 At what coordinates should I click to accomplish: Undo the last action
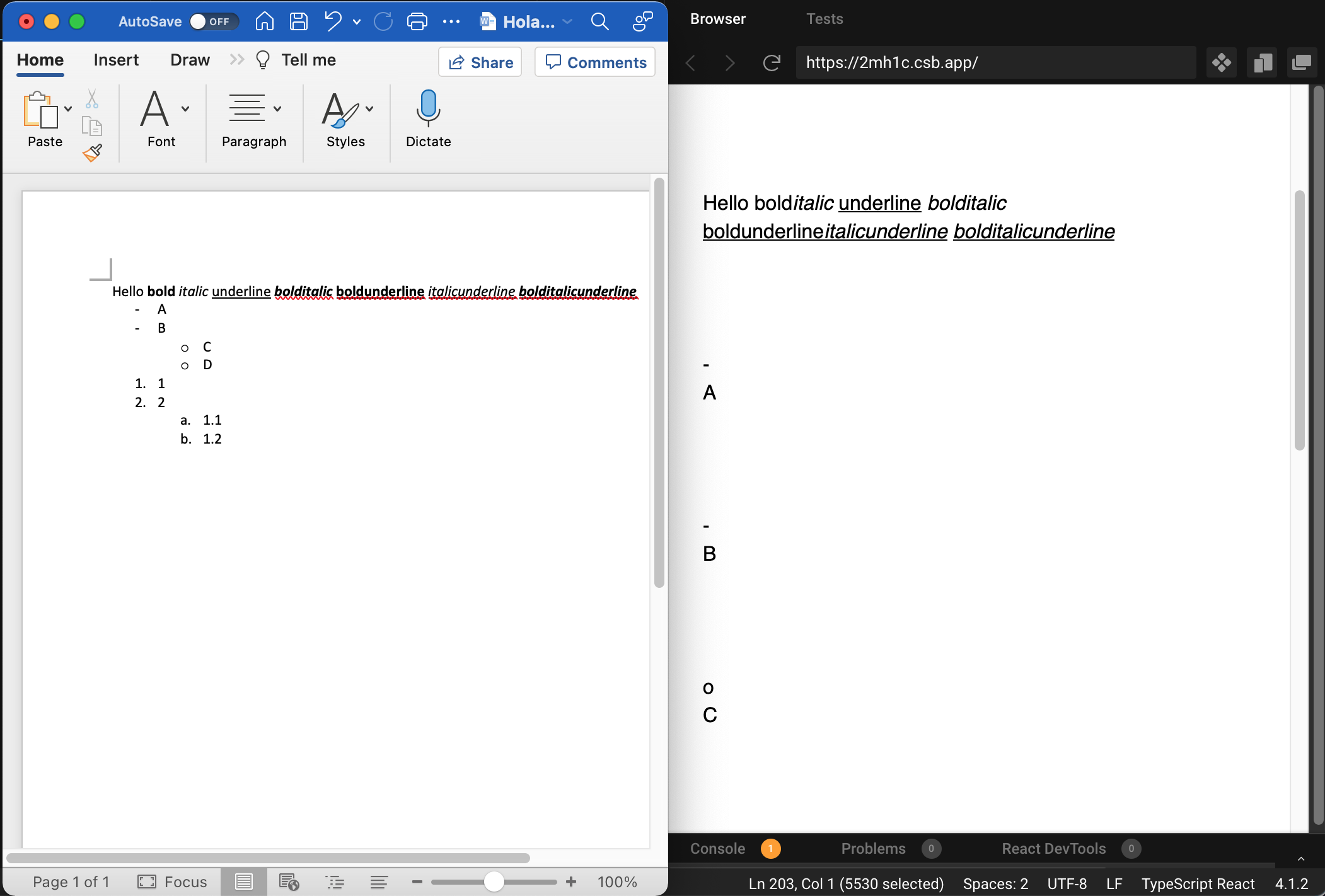pyautogui.click(x=333, y=21)
